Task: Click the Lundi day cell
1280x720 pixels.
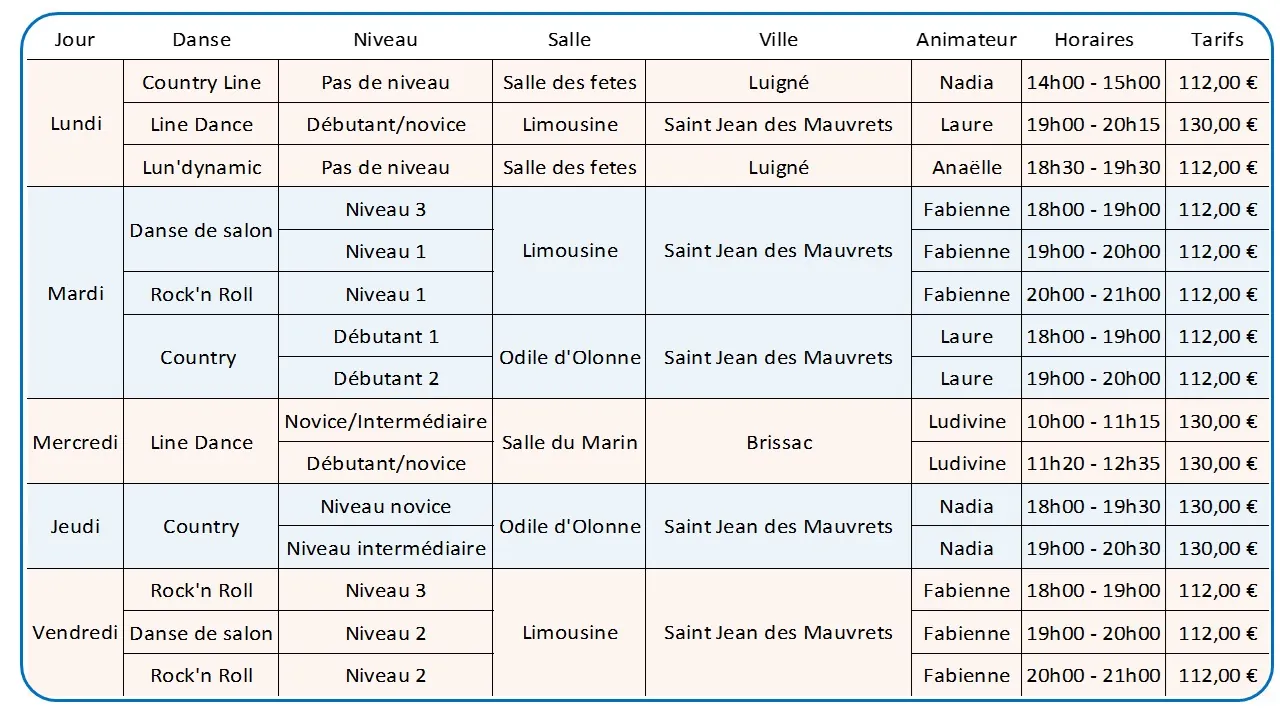Action: 75,124
